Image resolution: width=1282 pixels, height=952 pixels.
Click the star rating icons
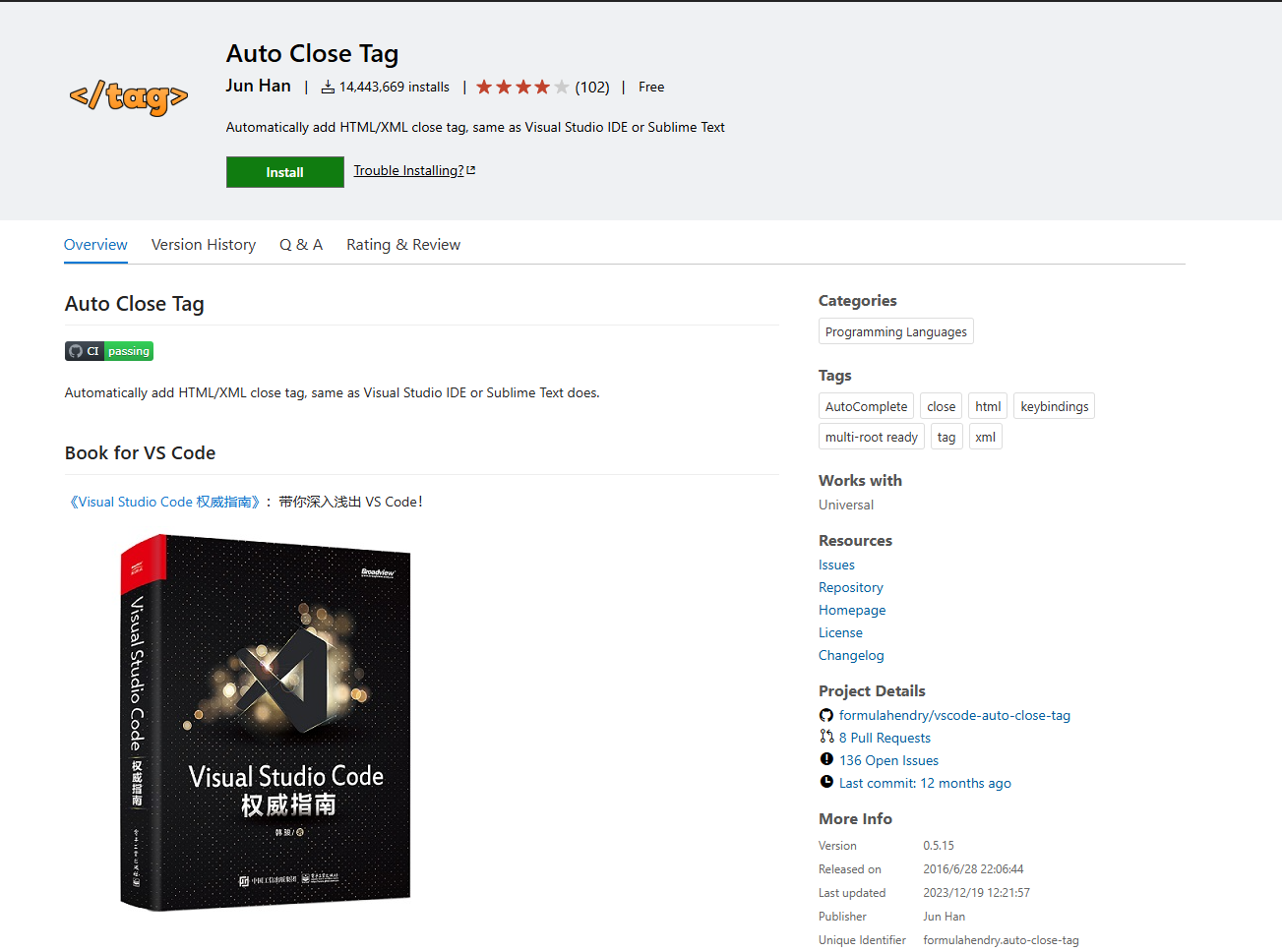(522, 87)
